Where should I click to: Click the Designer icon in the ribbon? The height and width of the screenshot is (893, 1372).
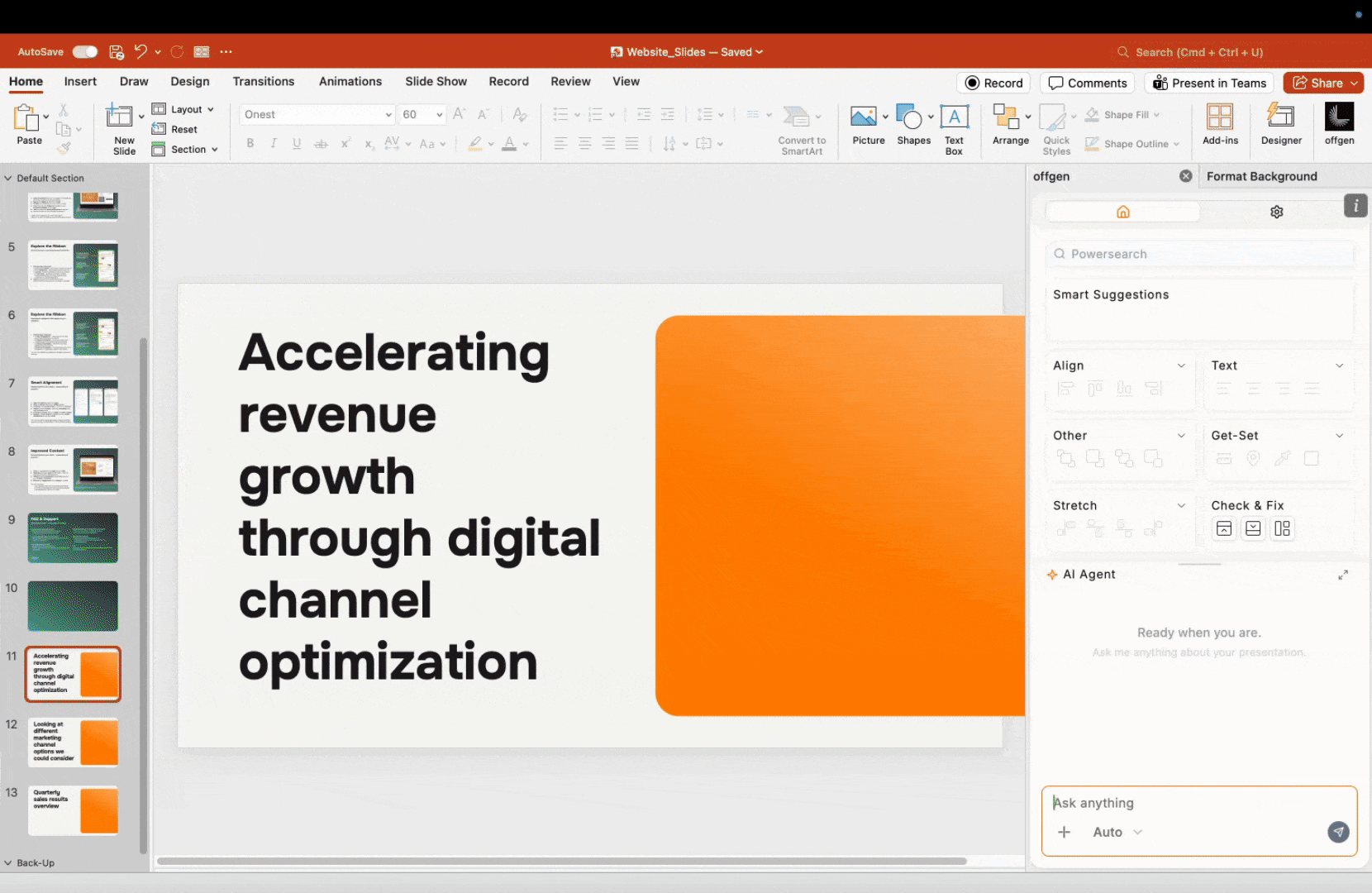click(1280, 117)
